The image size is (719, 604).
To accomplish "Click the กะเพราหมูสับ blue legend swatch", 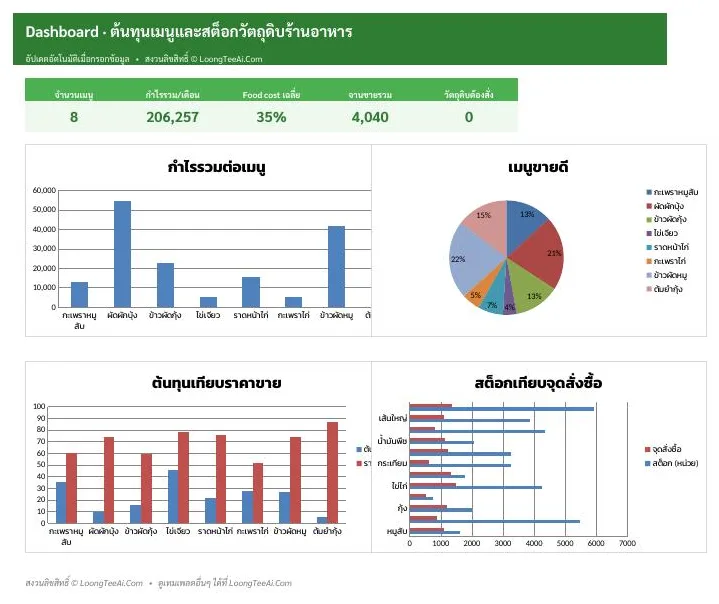I will click(x=649, y=192).
